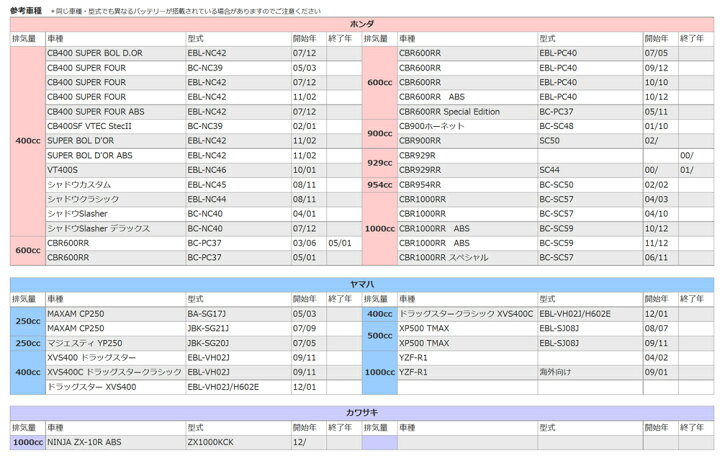Select start year 04/02 for YZF-R1
Screen dimensions: 720x456
[x=656, y=358]
